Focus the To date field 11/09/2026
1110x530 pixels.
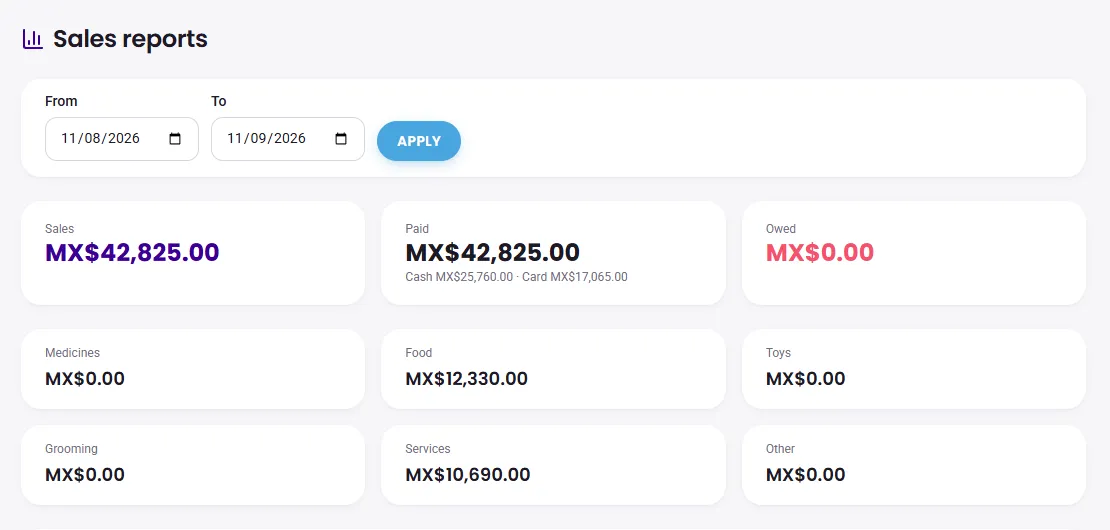click(x=288, y=139)
